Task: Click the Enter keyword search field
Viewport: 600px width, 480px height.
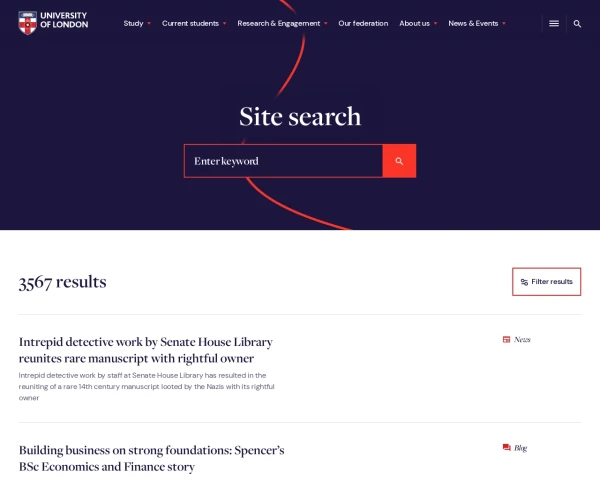Action: click(283, 161)
